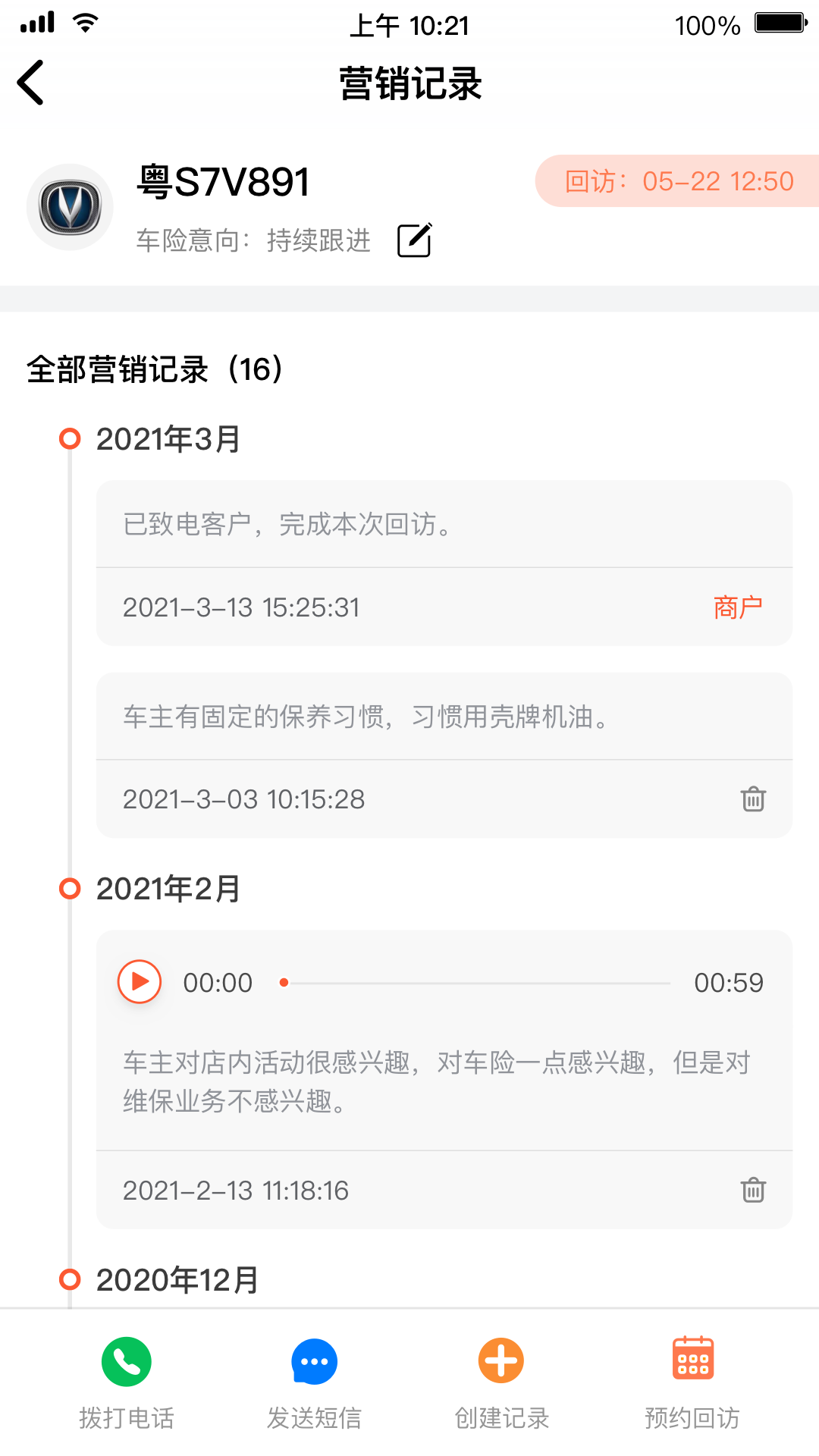
Task: Tap the Changan car logo avatar
Action: [x=70, y=207]
